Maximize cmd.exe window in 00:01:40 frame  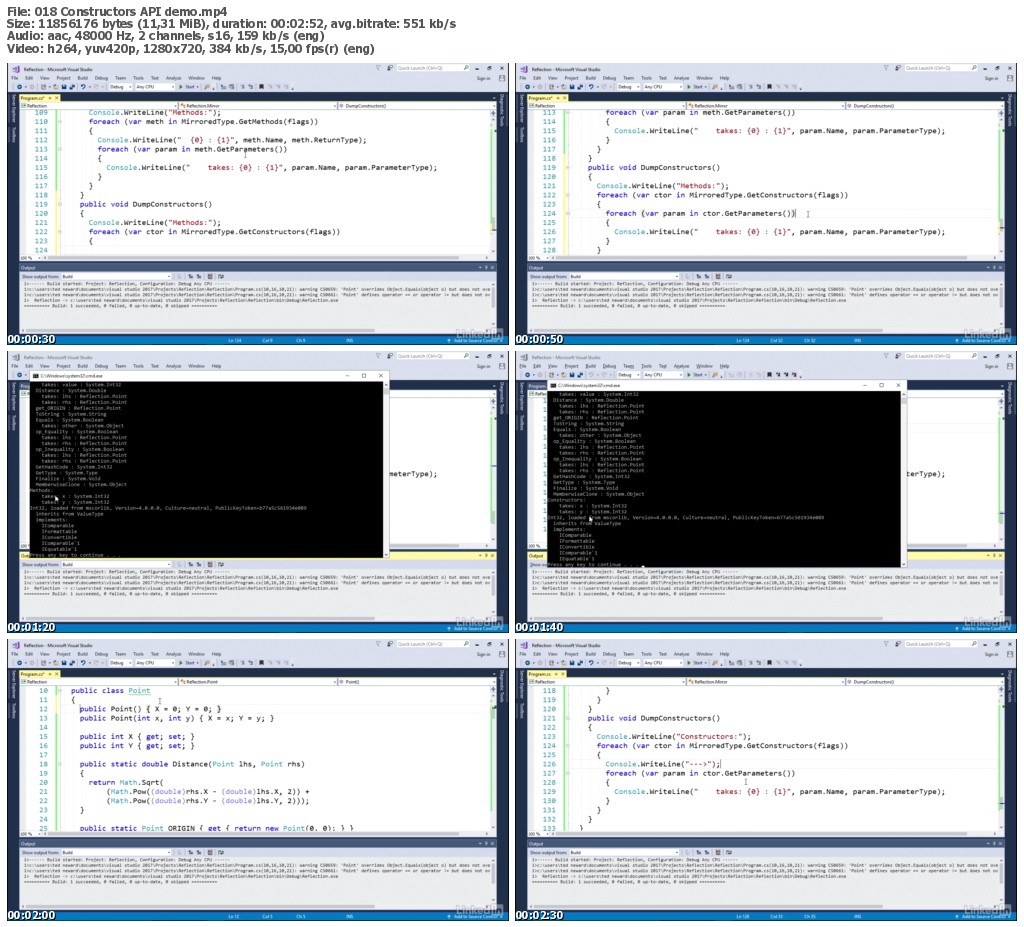[881, 385]
